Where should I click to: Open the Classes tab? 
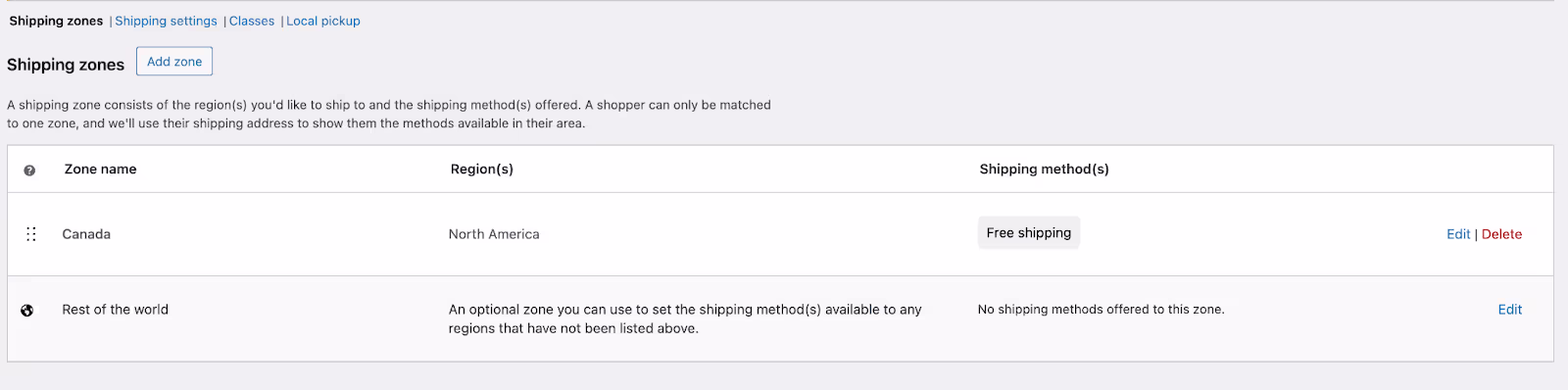(x=252, y=21)
